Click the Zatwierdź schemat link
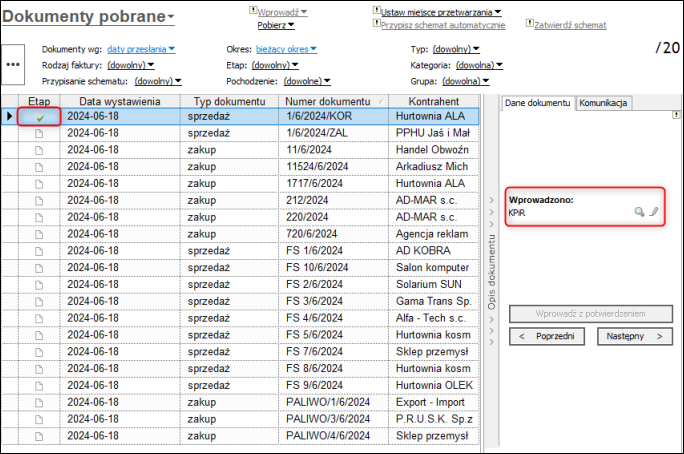Viewport: 684px width, 454px height. coord(570,25)
